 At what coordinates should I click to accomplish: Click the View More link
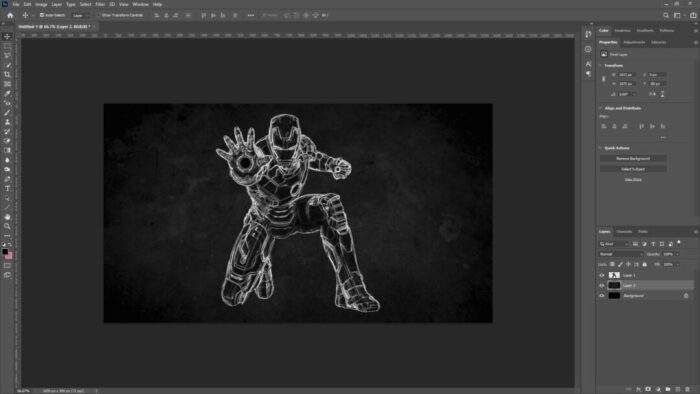(633, 180)
